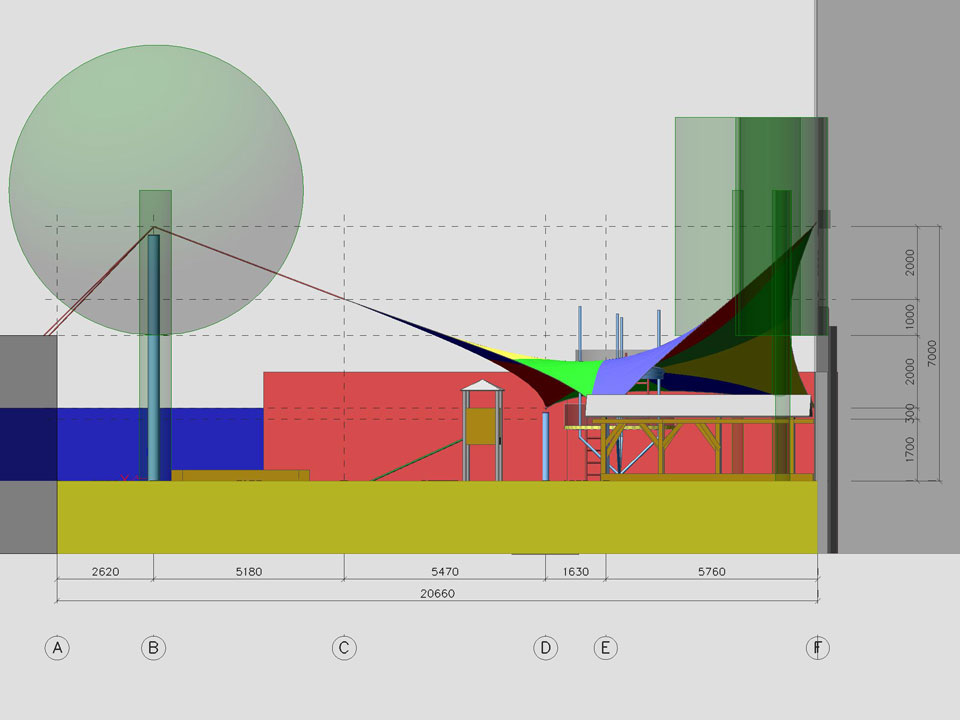Click the 2620 dimension label
Image resolution: width=960 pixels, height=720 pixels.
click(x=105, y=572)
